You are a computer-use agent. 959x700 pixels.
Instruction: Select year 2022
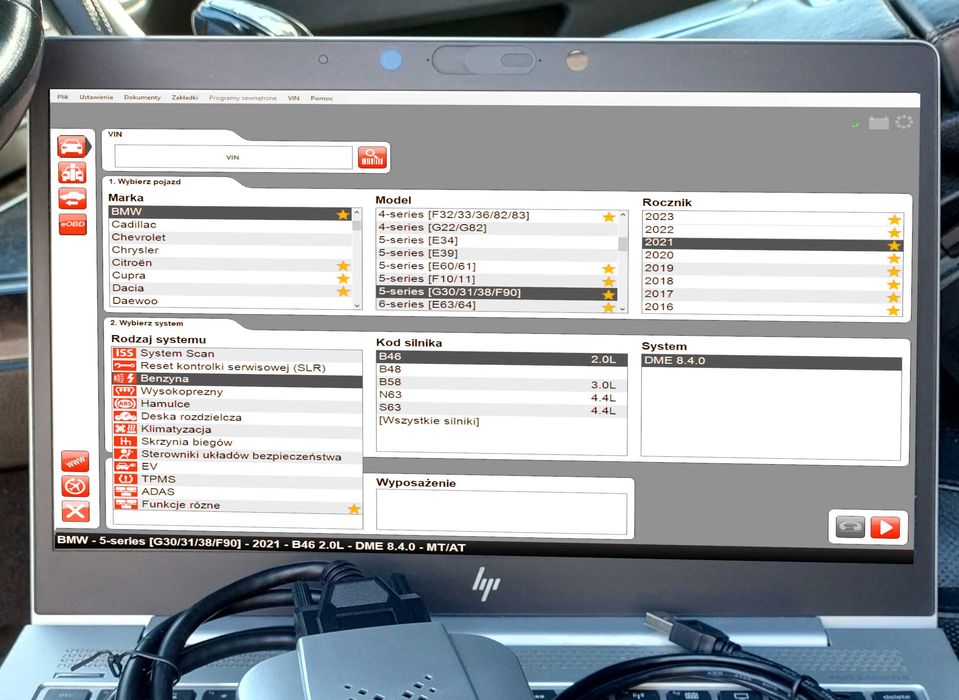point(772,230)
